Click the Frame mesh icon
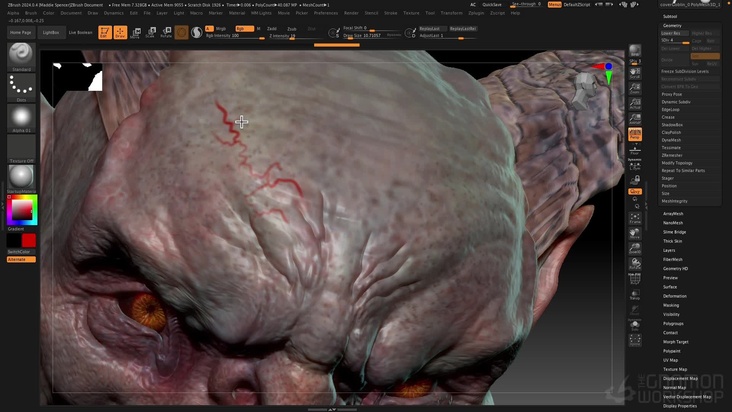Image resolution: width=732 pixels, height=412 pixels. [x=635, y=217]
